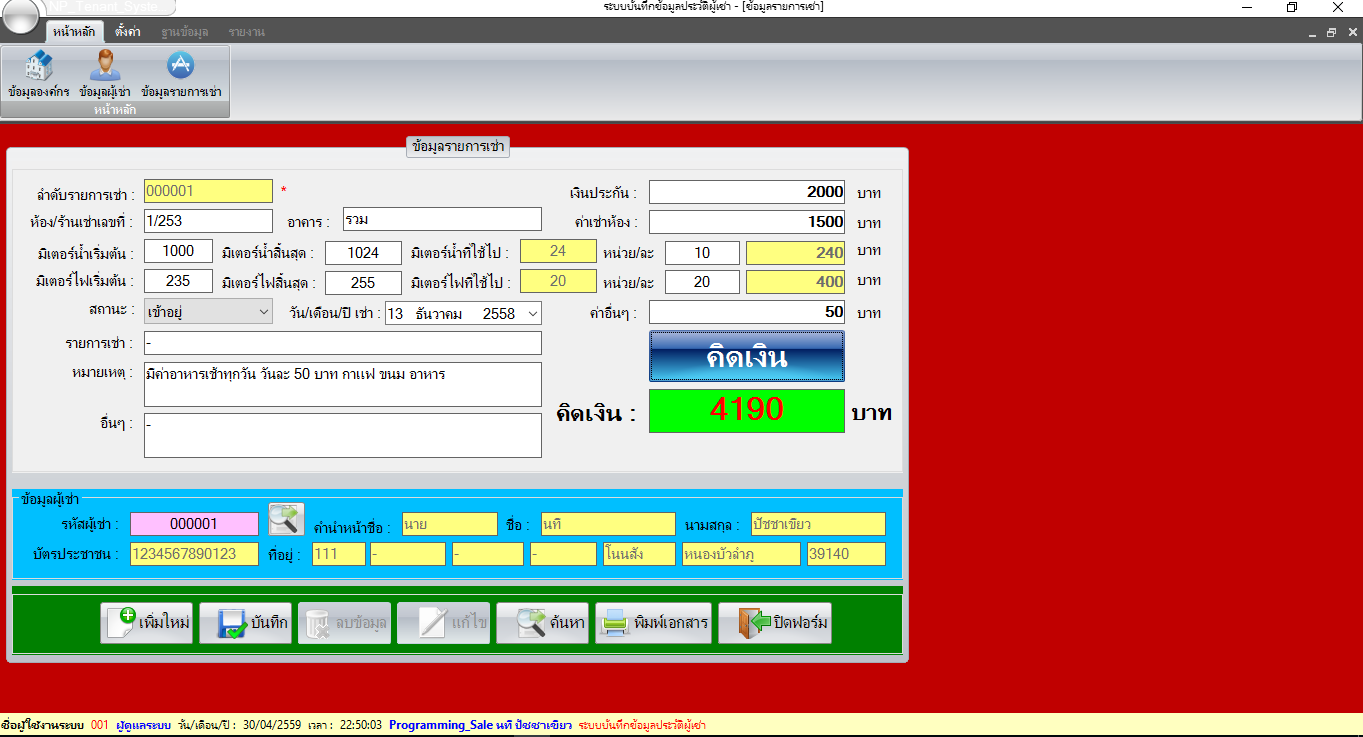Click the tenant search magnifier icon
The height and width of the screenshot is (737, 1363).
tap(285, 519)
